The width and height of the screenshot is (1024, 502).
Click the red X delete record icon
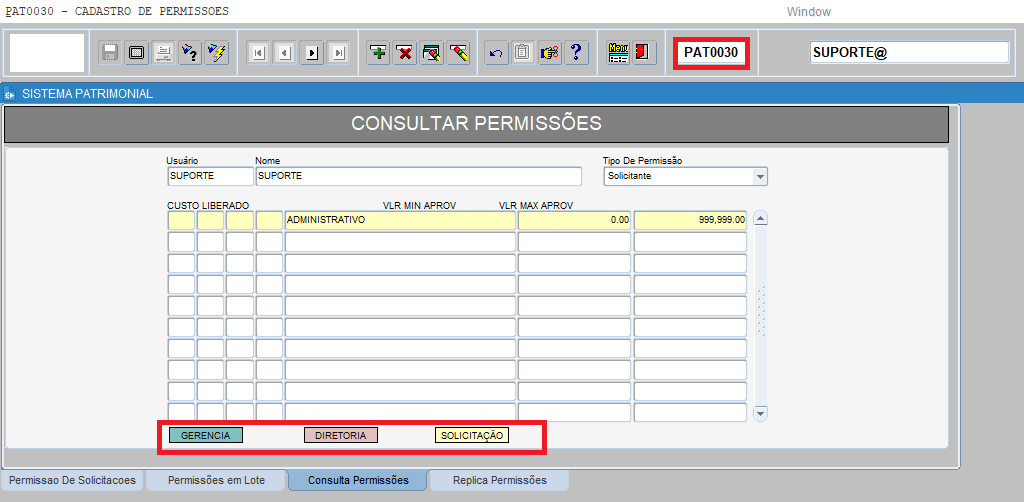click(x=405, y=53)
